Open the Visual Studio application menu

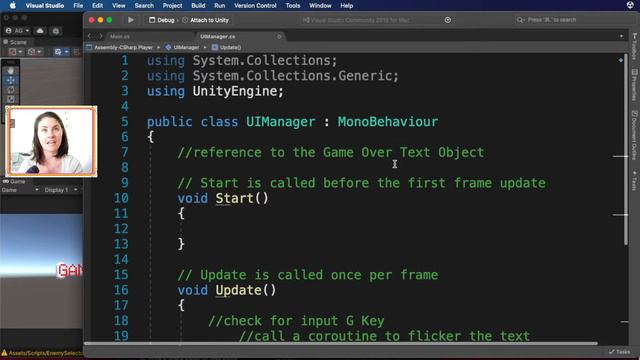click(x=44, y=6)
